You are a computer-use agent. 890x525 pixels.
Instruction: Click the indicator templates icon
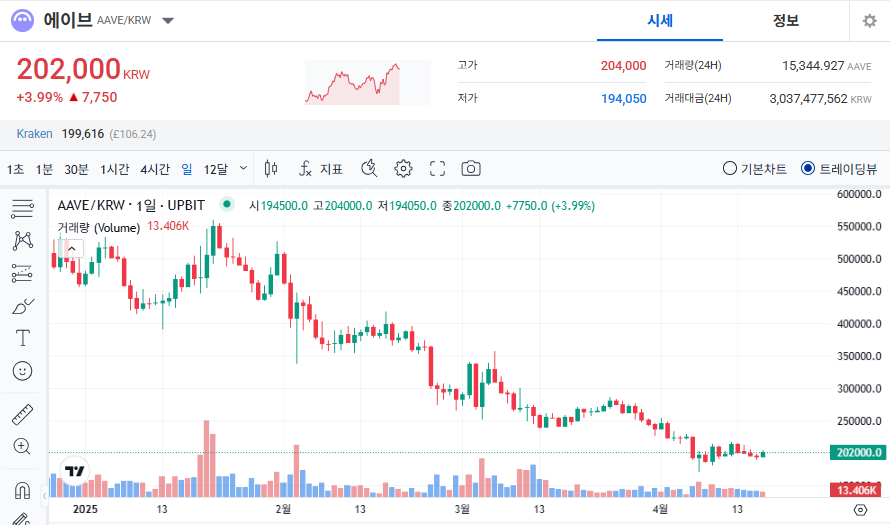(x=369, y=169)
